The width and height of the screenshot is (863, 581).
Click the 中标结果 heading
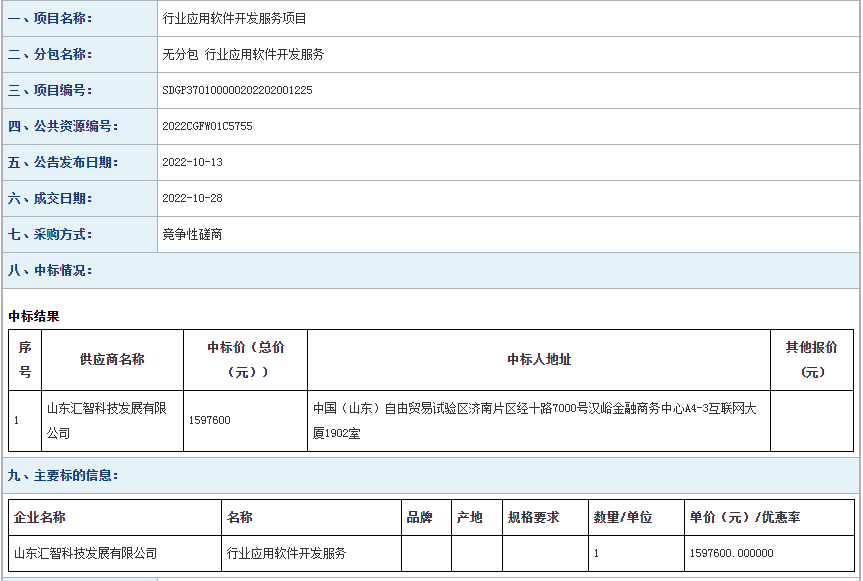34,316
